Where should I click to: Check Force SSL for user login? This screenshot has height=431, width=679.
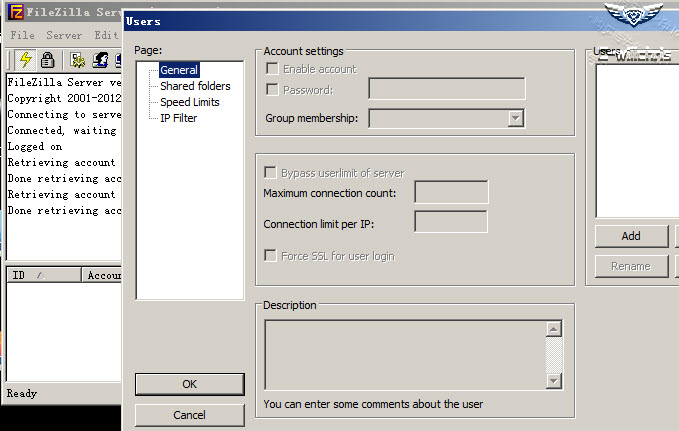pos(270,256)
